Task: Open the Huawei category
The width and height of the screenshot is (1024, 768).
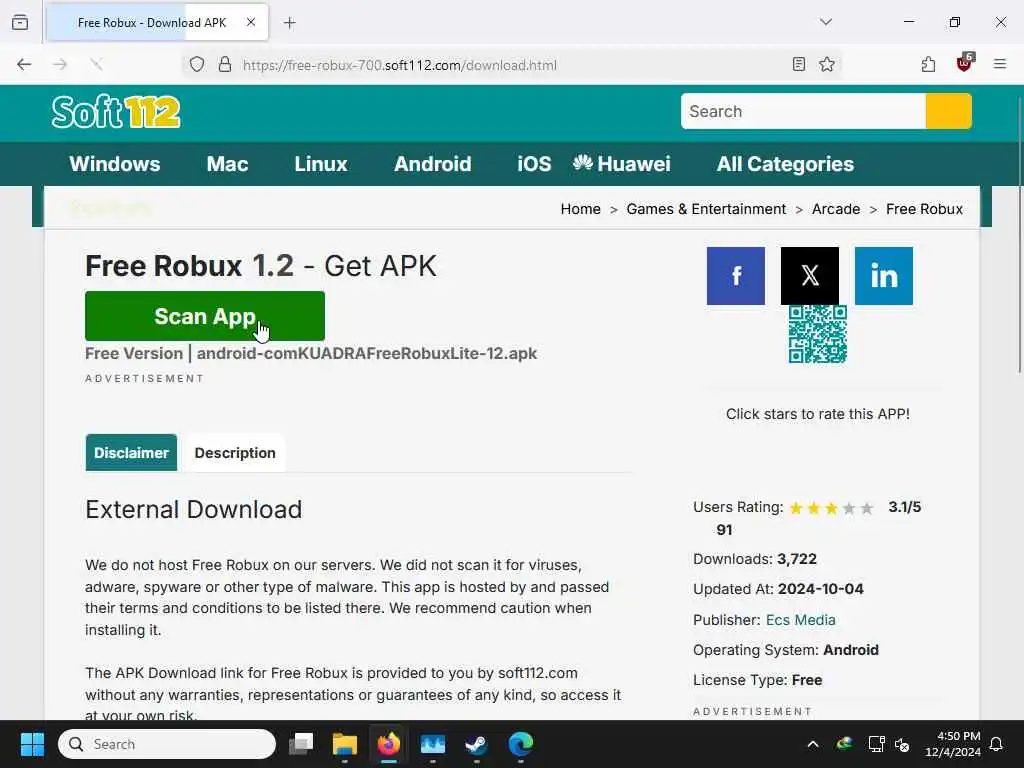Action: (622, 164)
